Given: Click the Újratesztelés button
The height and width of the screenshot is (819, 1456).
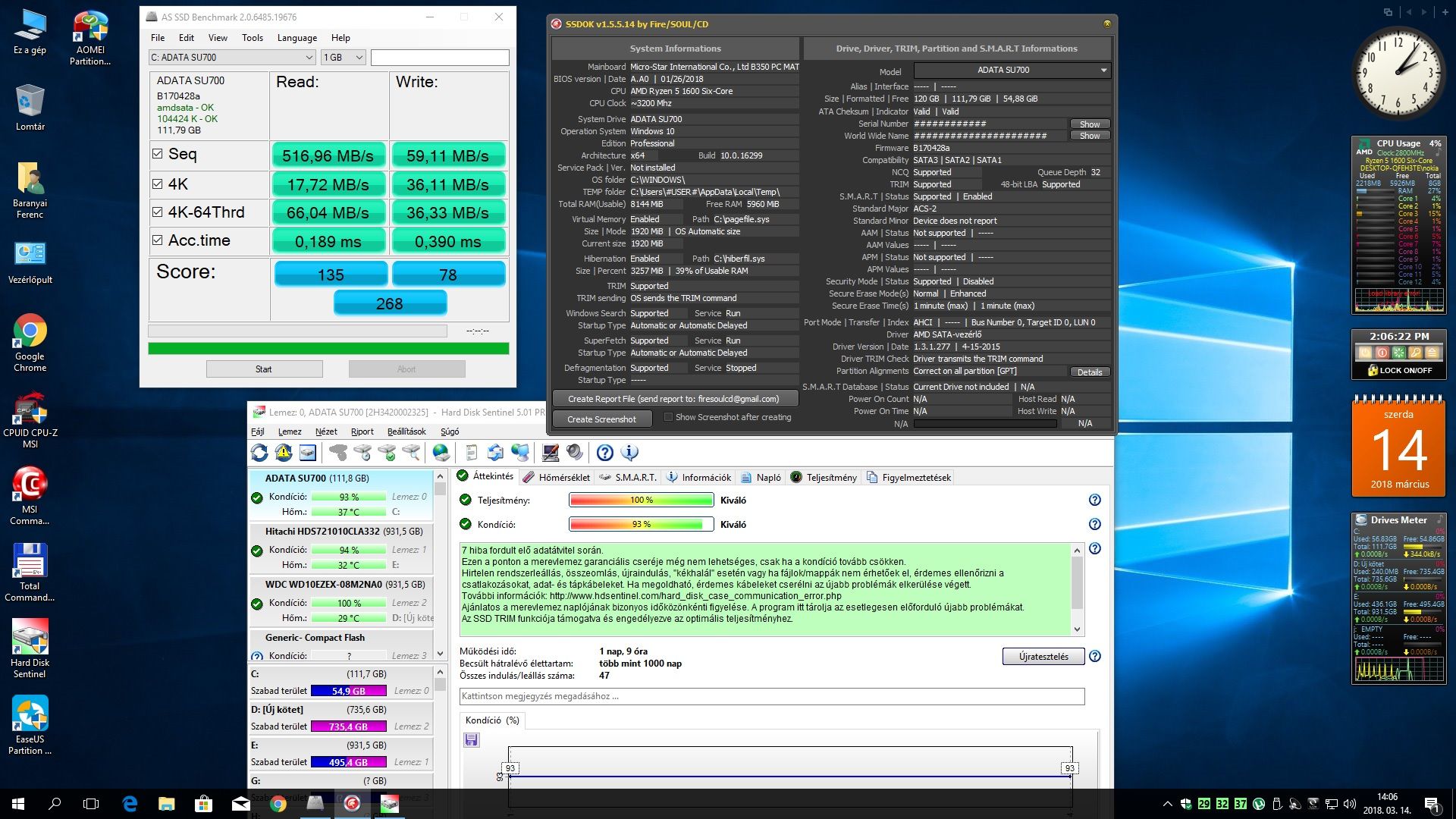Looking at the screenshot, I should pos(1043,656).
